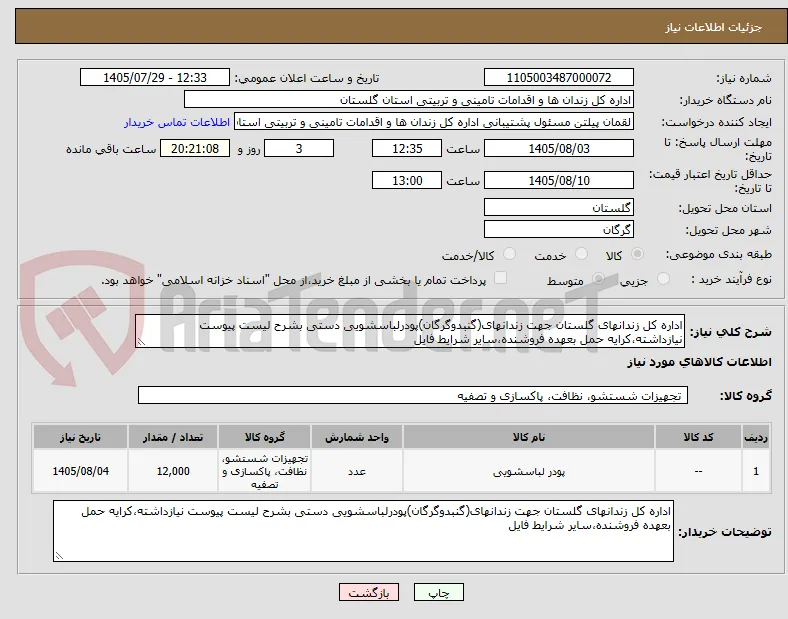Select the متوسط purchase type radio
The width and height of the screenshot is (788, 619).
(x=598, y=279)
